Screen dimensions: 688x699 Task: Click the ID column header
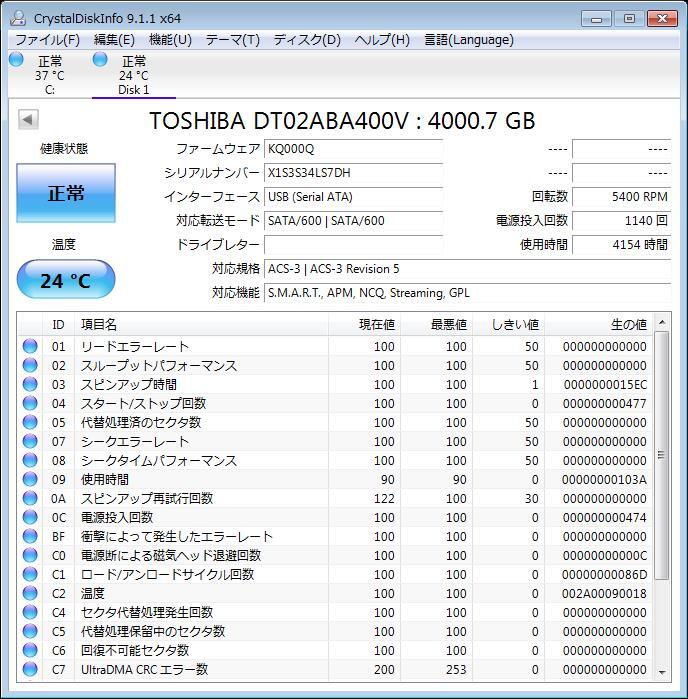(58, 325)
